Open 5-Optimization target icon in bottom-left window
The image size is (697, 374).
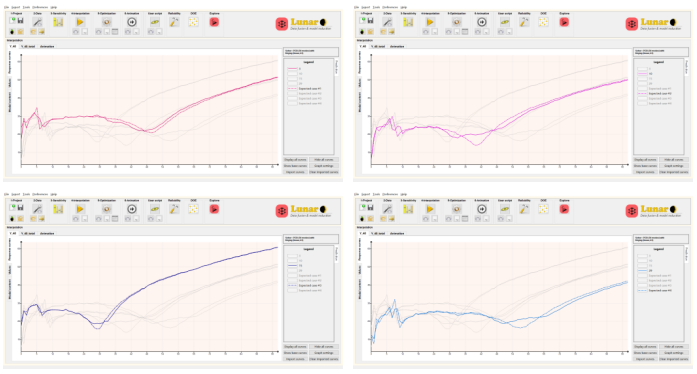tap(107, 209)
